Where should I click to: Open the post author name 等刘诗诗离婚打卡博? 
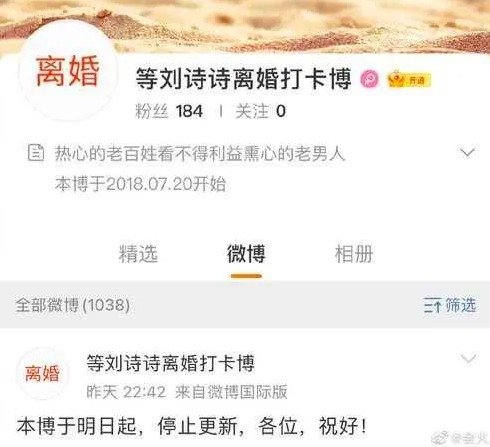[171, 363]
